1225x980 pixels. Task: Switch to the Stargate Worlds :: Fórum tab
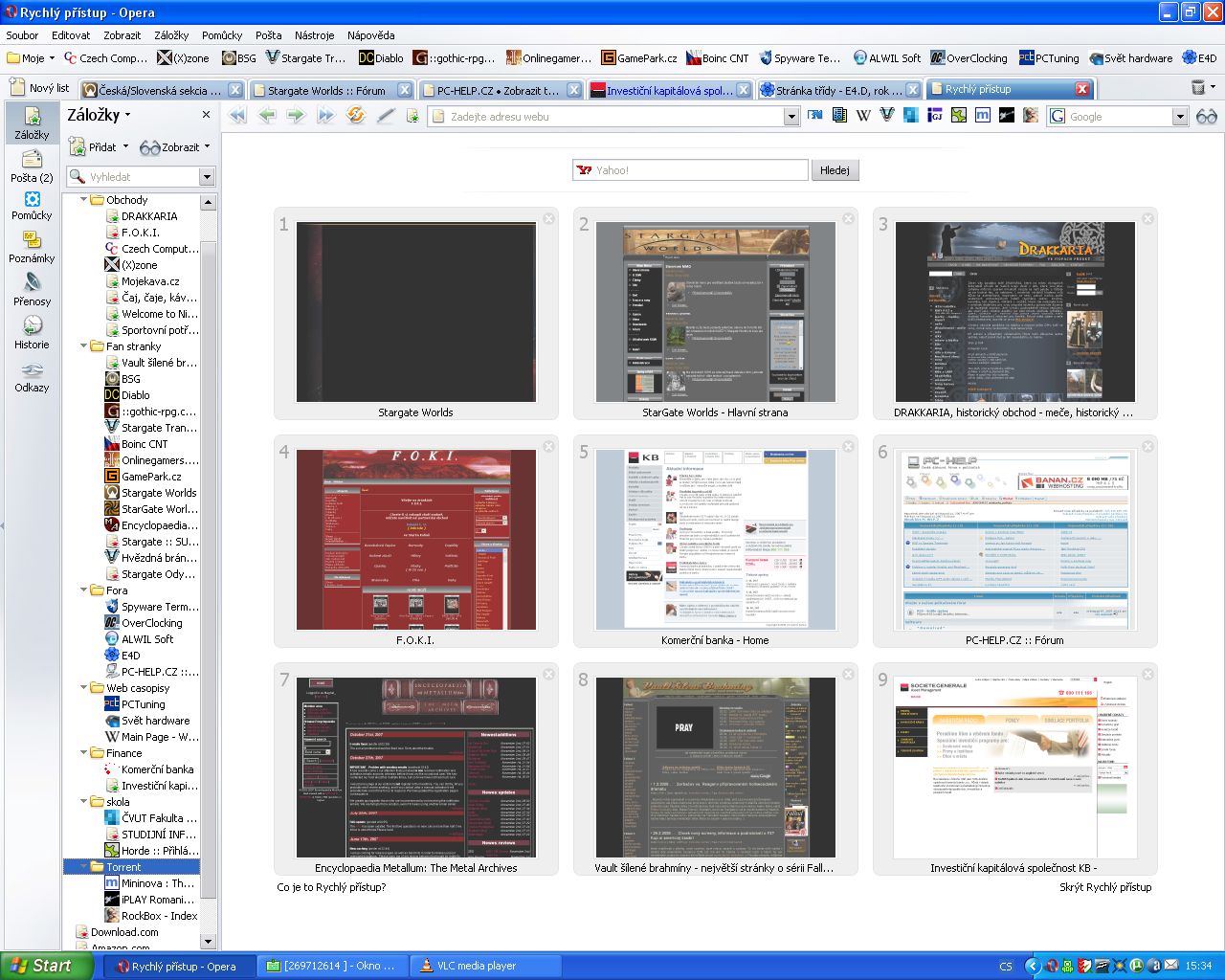pos(325,90)
